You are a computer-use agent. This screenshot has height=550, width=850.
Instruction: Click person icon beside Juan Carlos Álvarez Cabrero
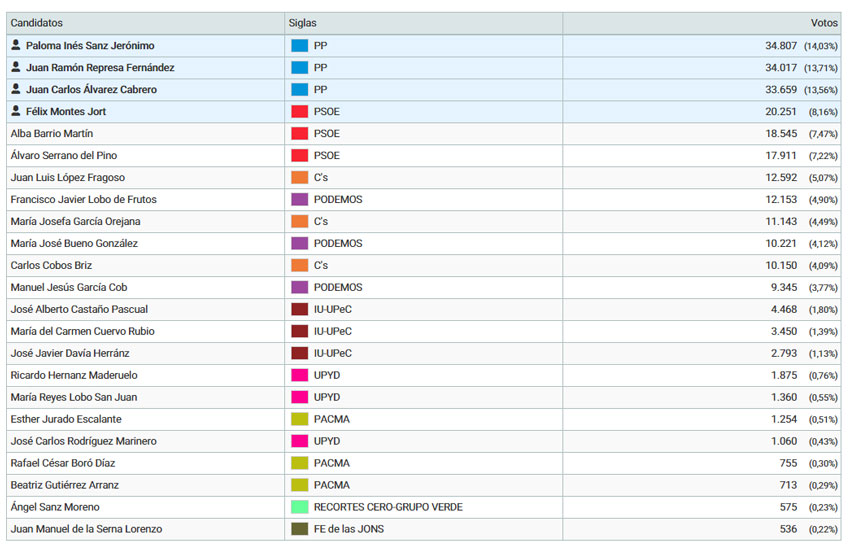click(16, 89)
